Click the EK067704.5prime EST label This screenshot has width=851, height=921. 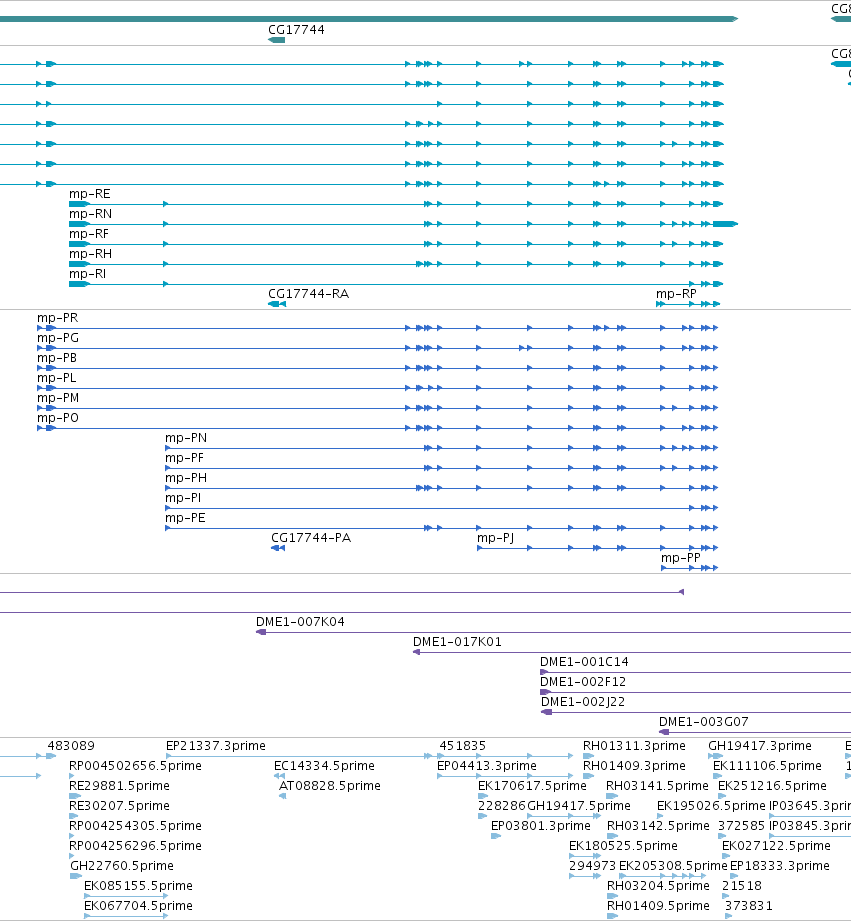[x=138, y=905]
